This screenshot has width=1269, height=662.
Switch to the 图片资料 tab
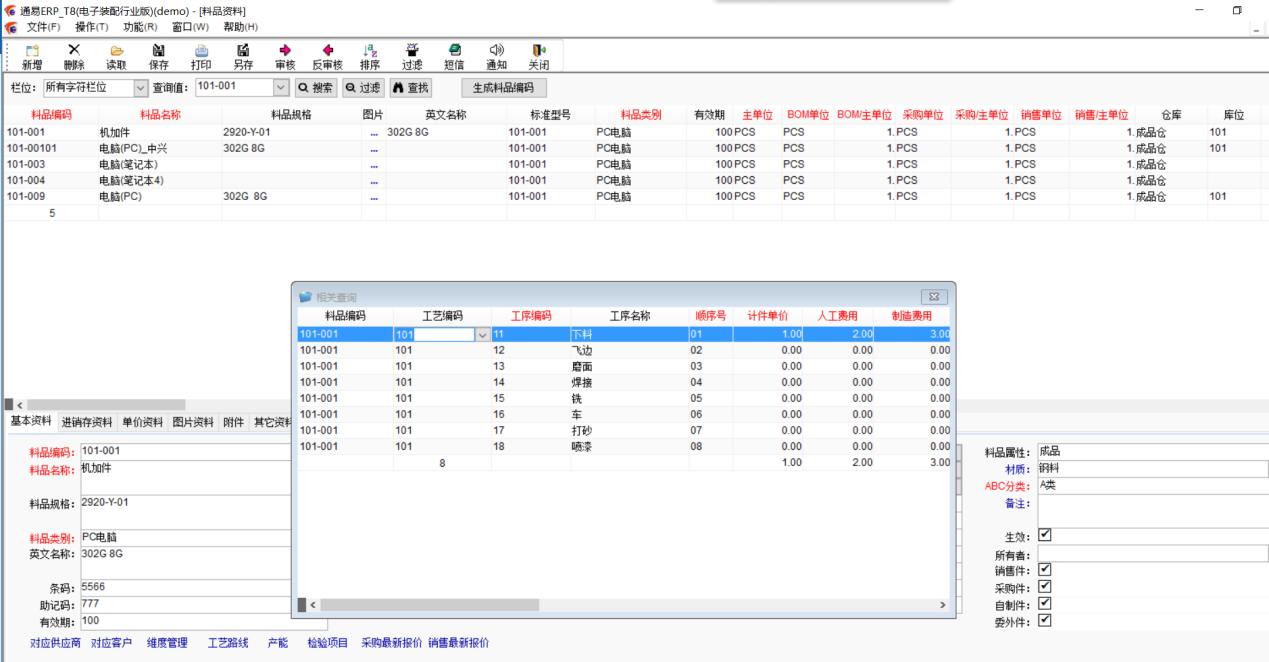[194, 422]
